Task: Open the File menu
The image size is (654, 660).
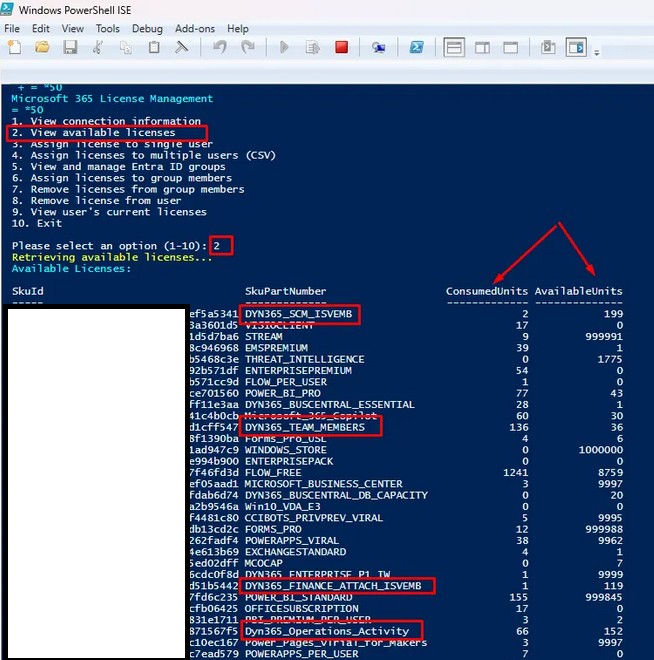Action: pos(12,29)
